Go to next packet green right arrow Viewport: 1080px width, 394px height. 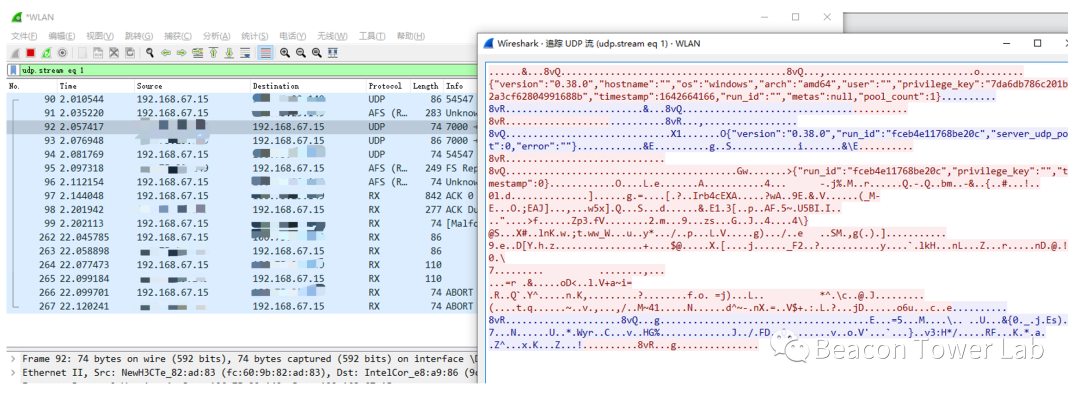point(182,53)
